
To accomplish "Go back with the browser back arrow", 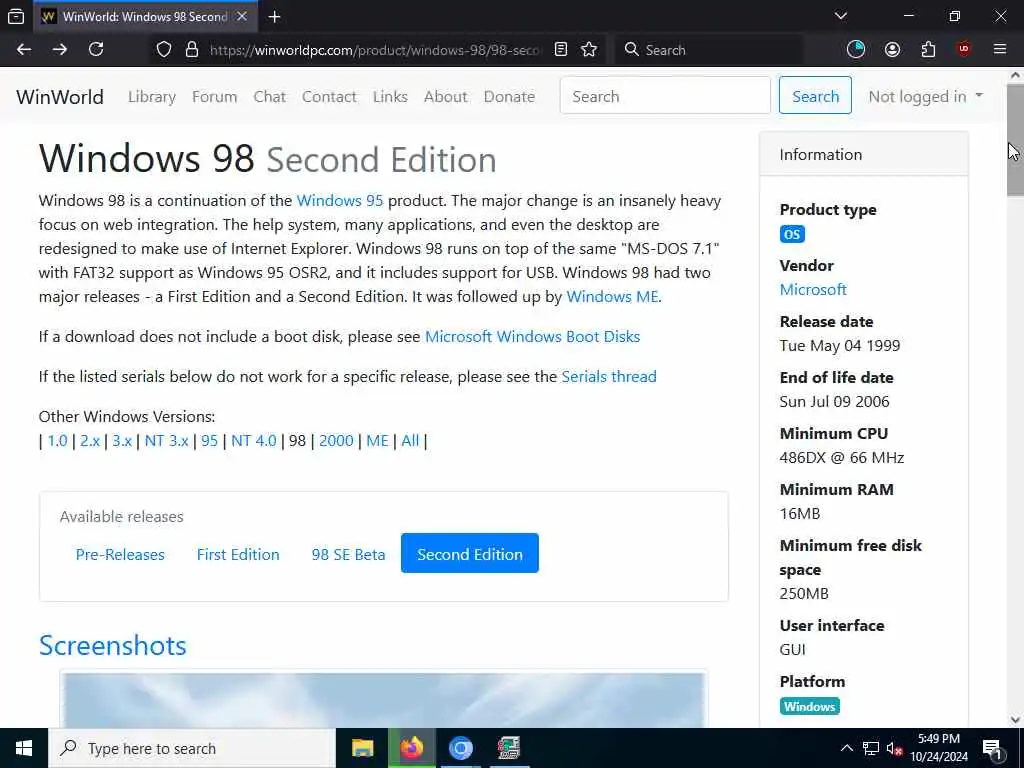I will (24, 50).
